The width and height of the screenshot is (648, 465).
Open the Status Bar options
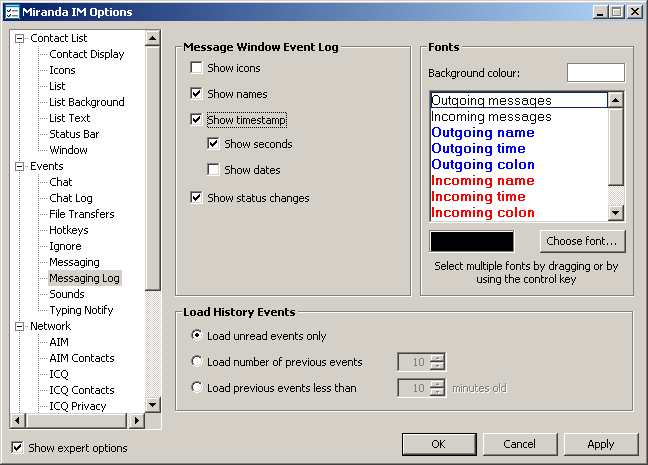click(x=74, y=134)
